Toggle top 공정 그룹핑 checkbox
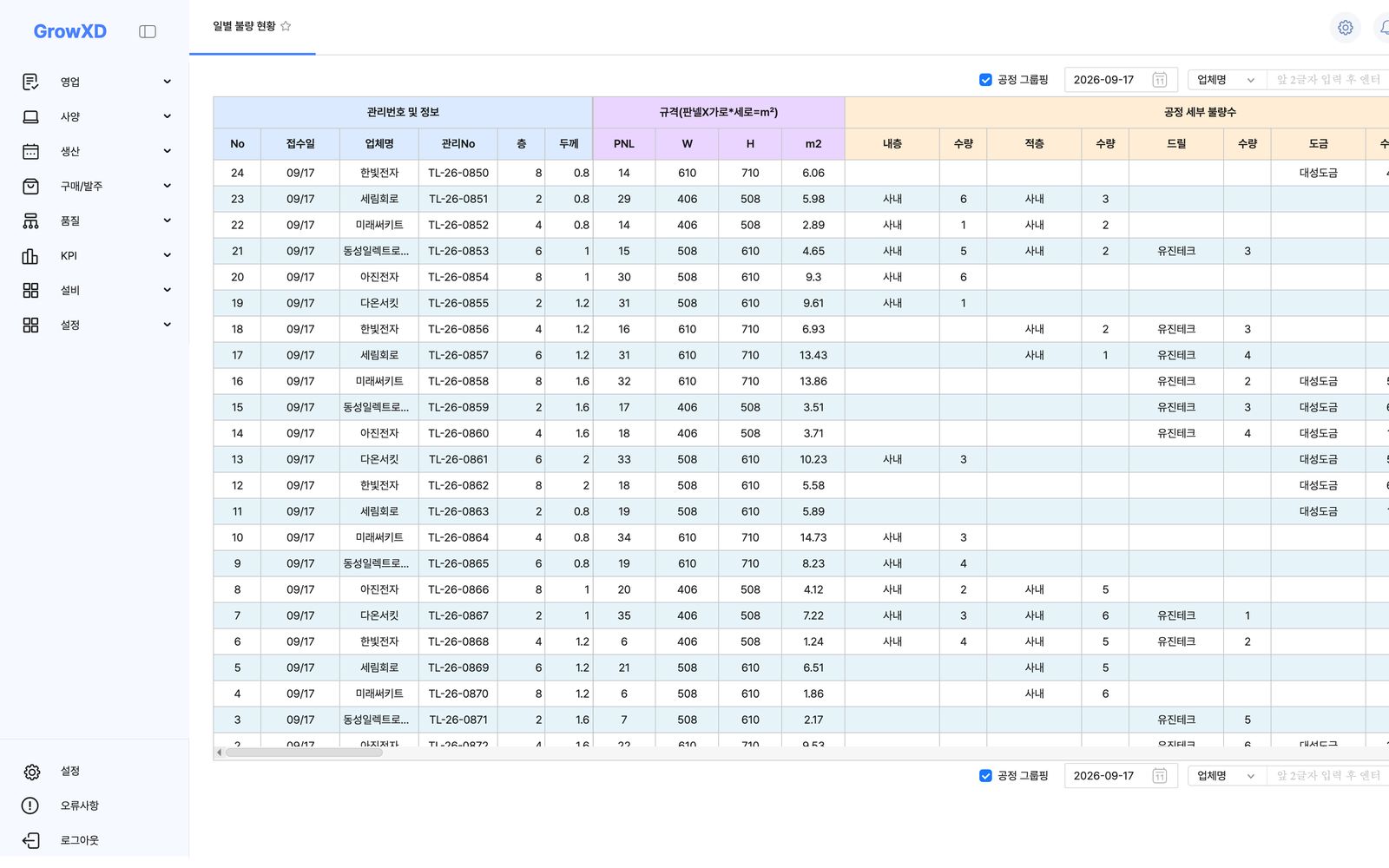This screenshot has width=1389, height=868. coord(985,80)
